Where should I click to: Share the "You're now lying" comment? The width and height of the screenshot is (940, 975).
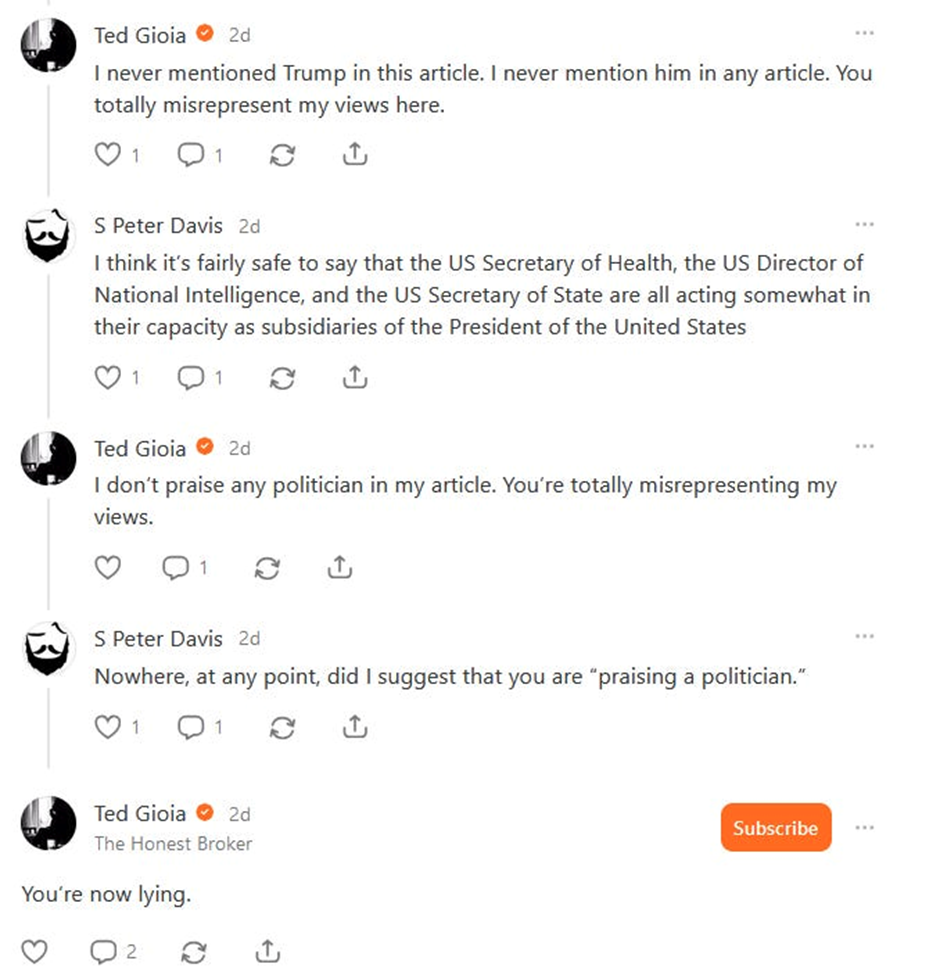point(267,951)
